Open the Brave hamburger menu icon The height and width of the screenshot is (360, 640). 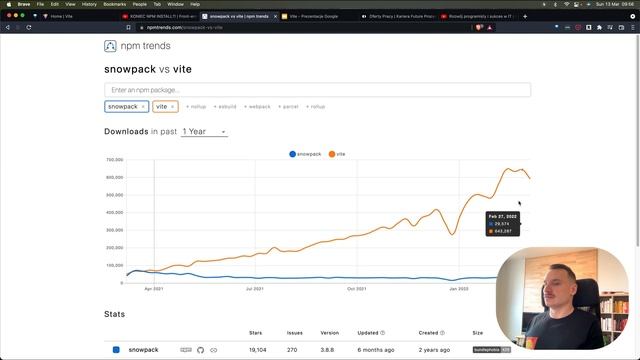pos(633,27)
